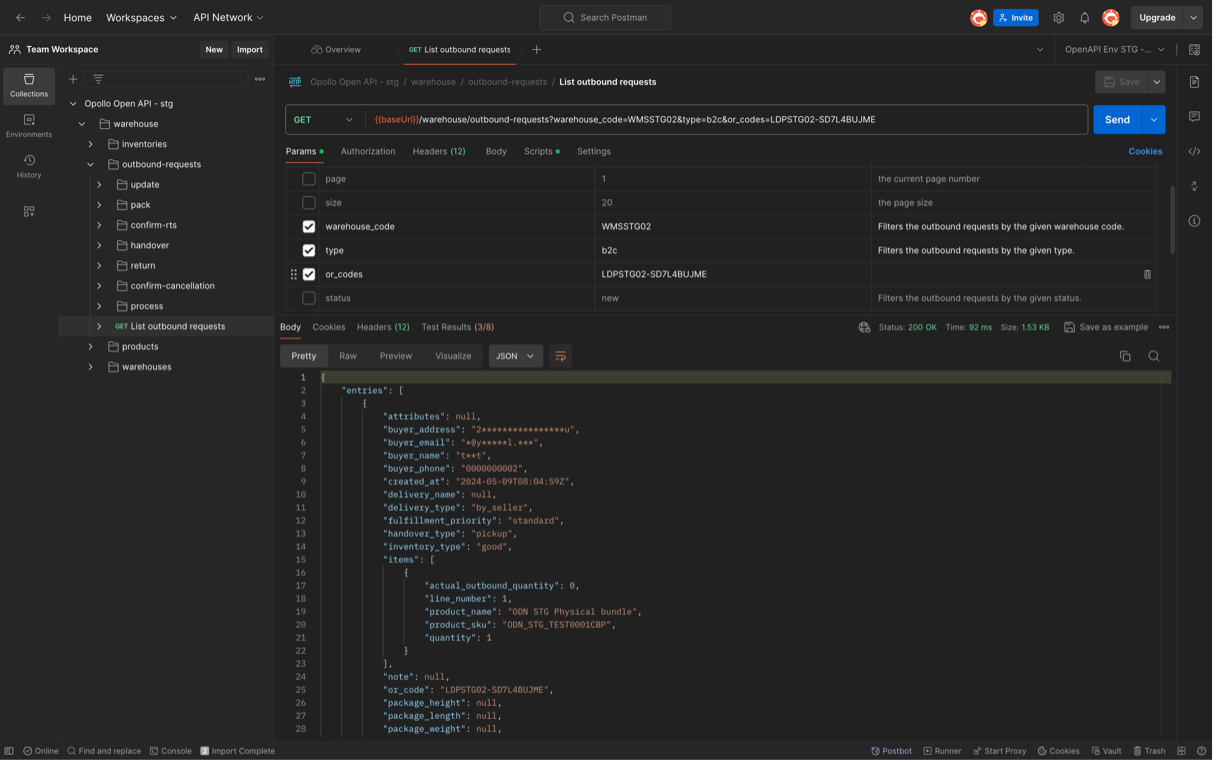Click Save as example
The width and height of the screenshot is (1216, 763).
(1109, 328)
